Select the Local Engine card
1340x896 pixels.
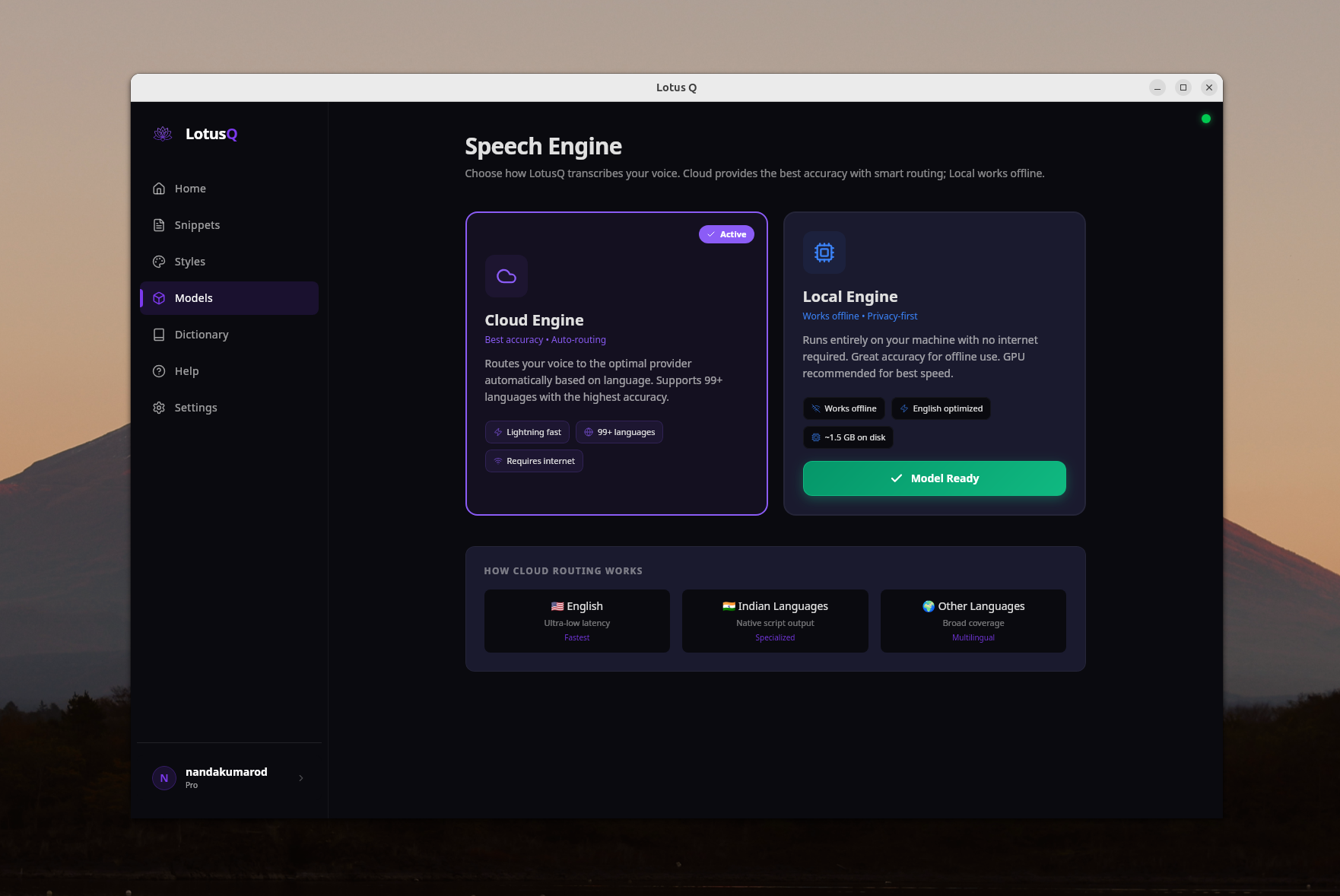pos(934,364)
